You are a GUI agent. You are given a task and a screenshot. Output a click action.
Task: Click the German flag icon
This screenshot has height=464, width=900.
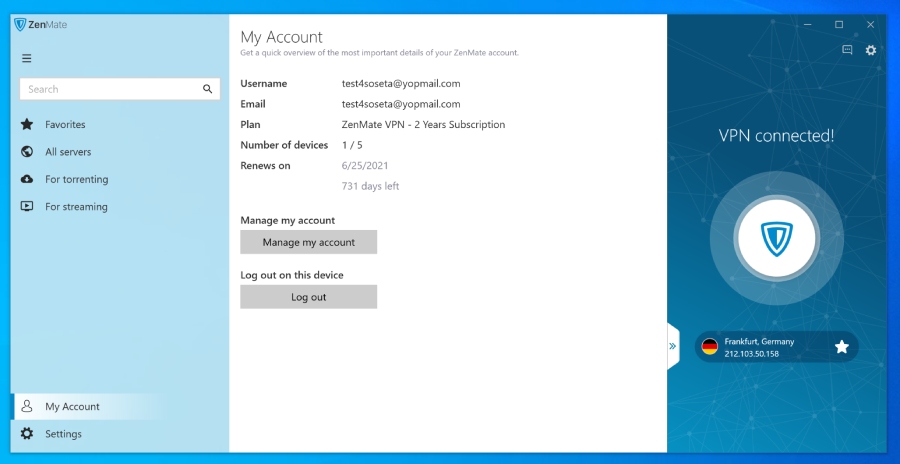pyautogui.click(x=710, y=347)
